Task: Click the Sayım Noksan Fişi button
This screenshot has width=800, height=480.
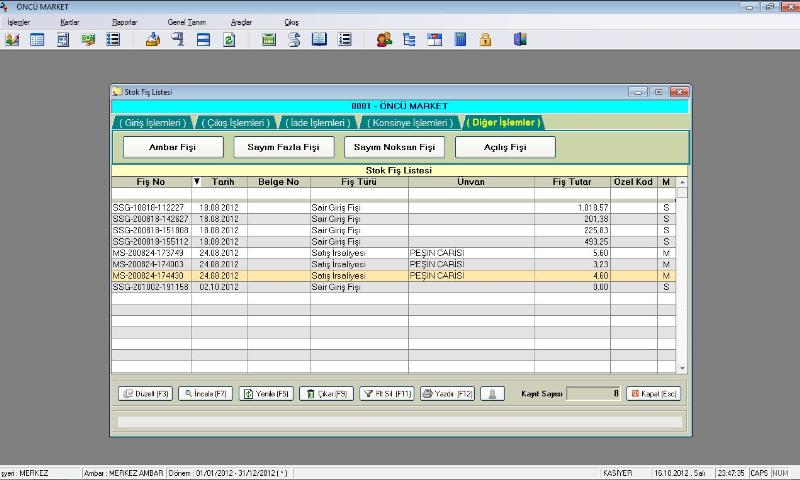Action: (x=394, y=147)
